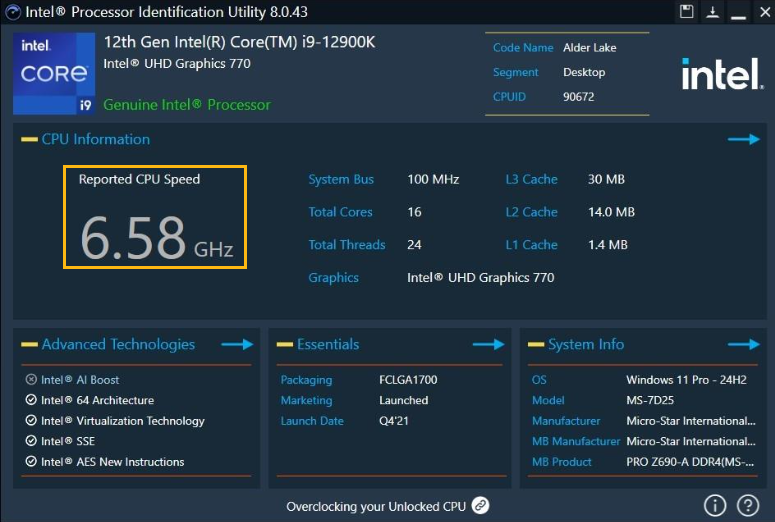Viewport: 775px width, 522px height.
Task: Click the MB Product label
Action: click(x=561, y=462)
